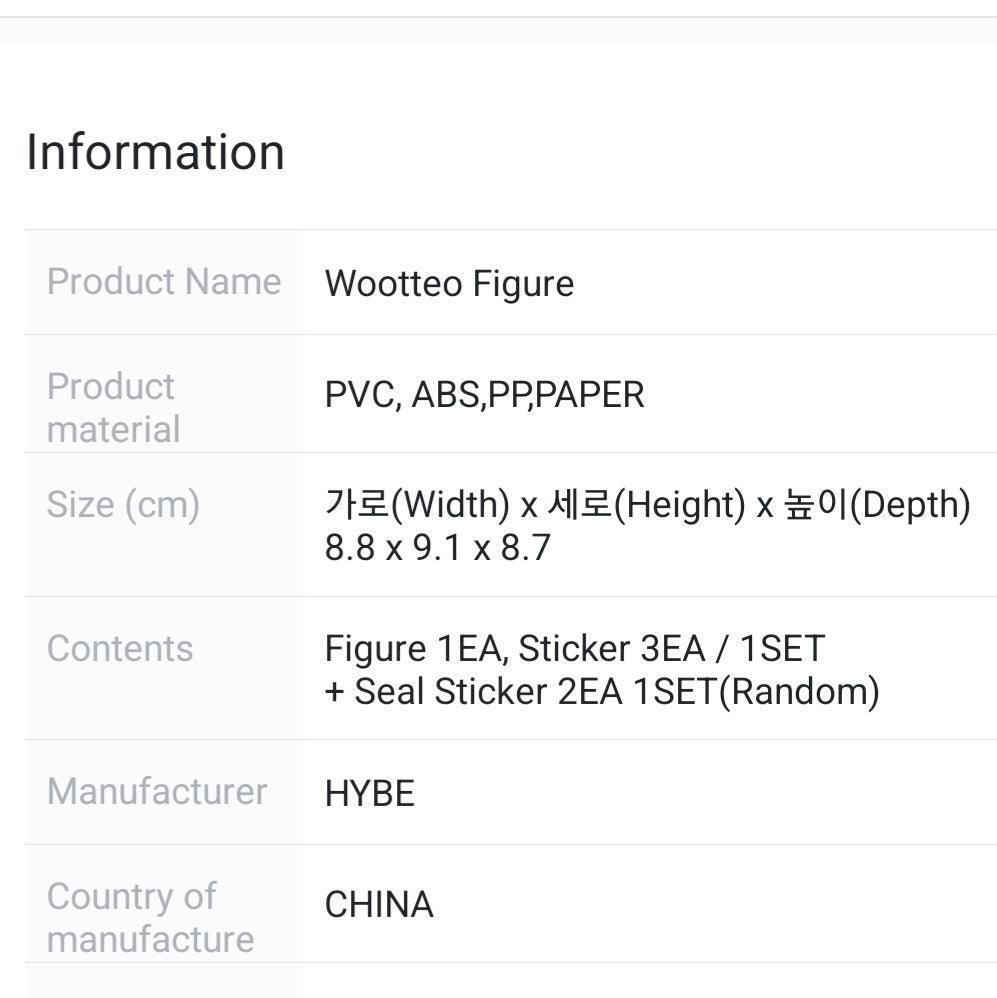The image size is (997, 998).
Task: Click the 세로(Height) dimension text
Action: (x=646, y=505)
